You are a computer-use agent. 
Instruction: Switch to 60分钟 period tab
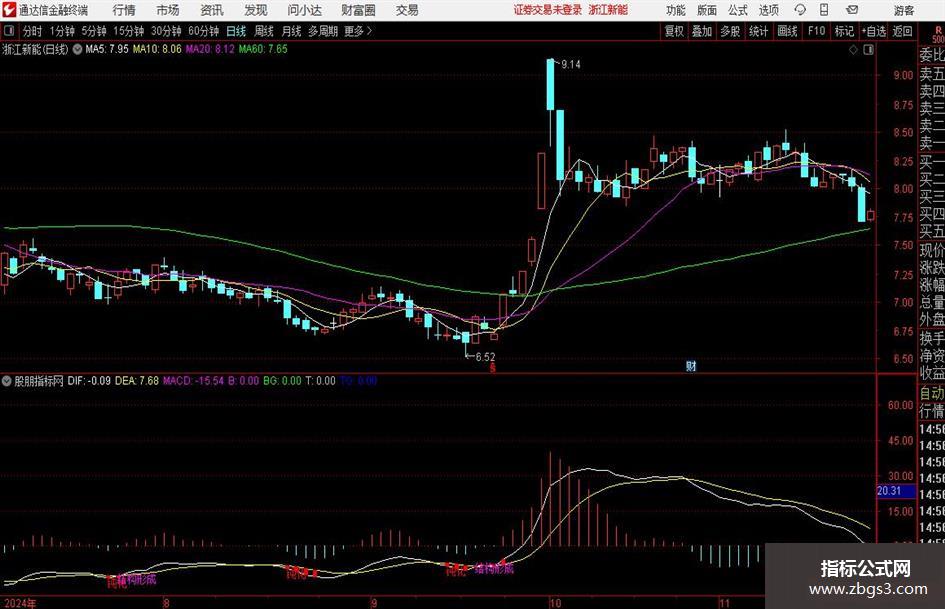point(203,31)
